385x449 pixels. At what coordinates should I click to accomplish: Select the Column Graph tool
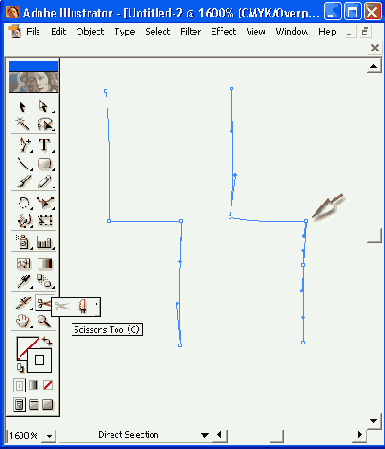tap(45, 243)
